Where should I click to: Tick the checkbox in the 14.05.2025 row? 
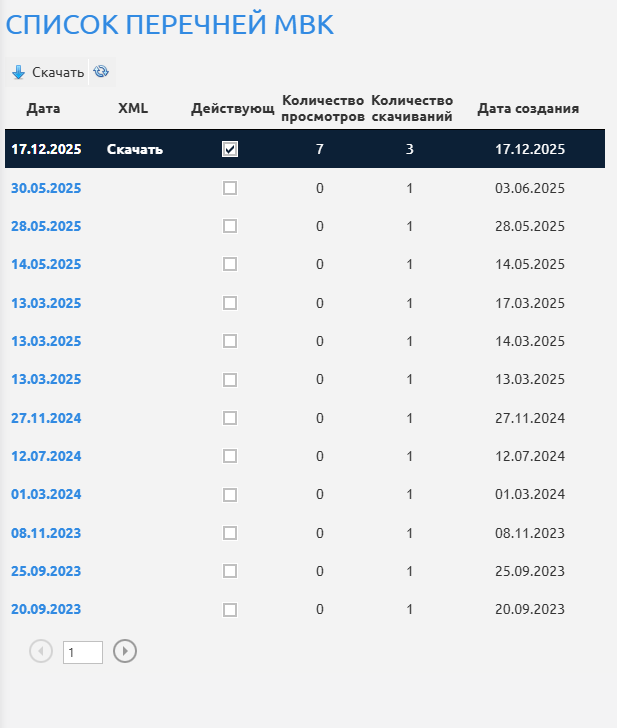[230, 264]
